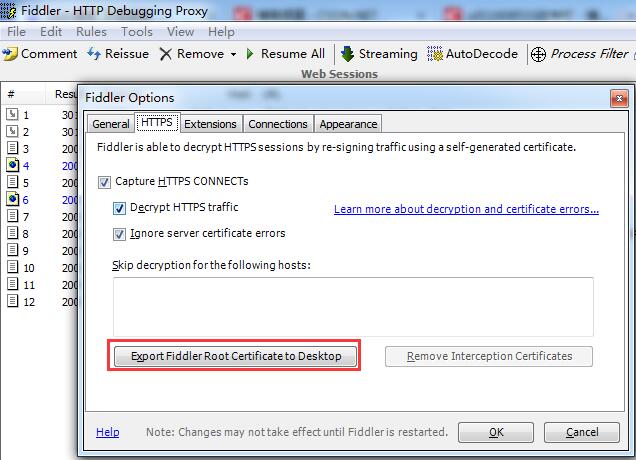Switch to the Extensions tab
The height and width of the screenshot is (460, 636).
click(210, 124)
